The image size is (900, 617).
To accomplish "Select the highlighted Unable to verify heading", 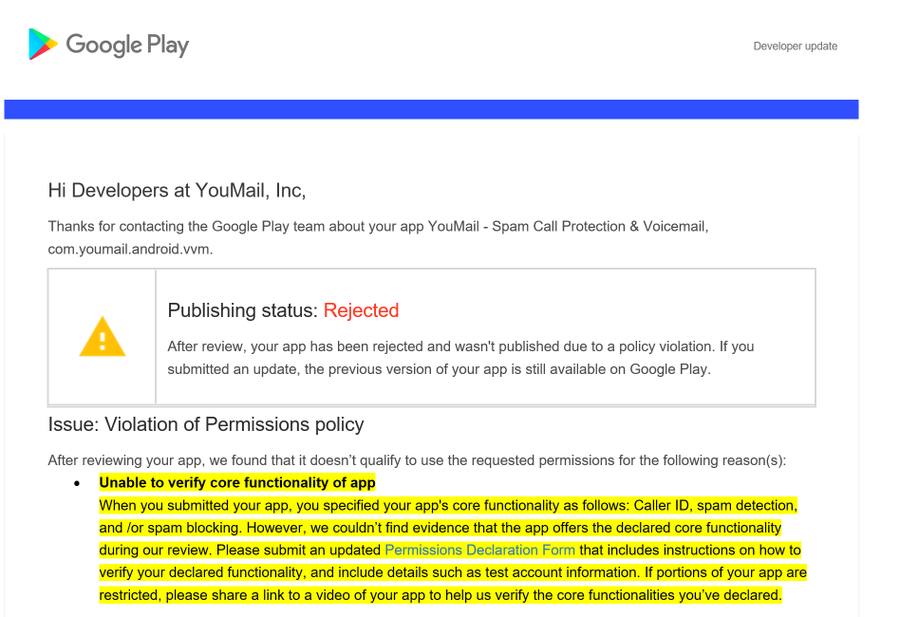I will pos(236,482).
